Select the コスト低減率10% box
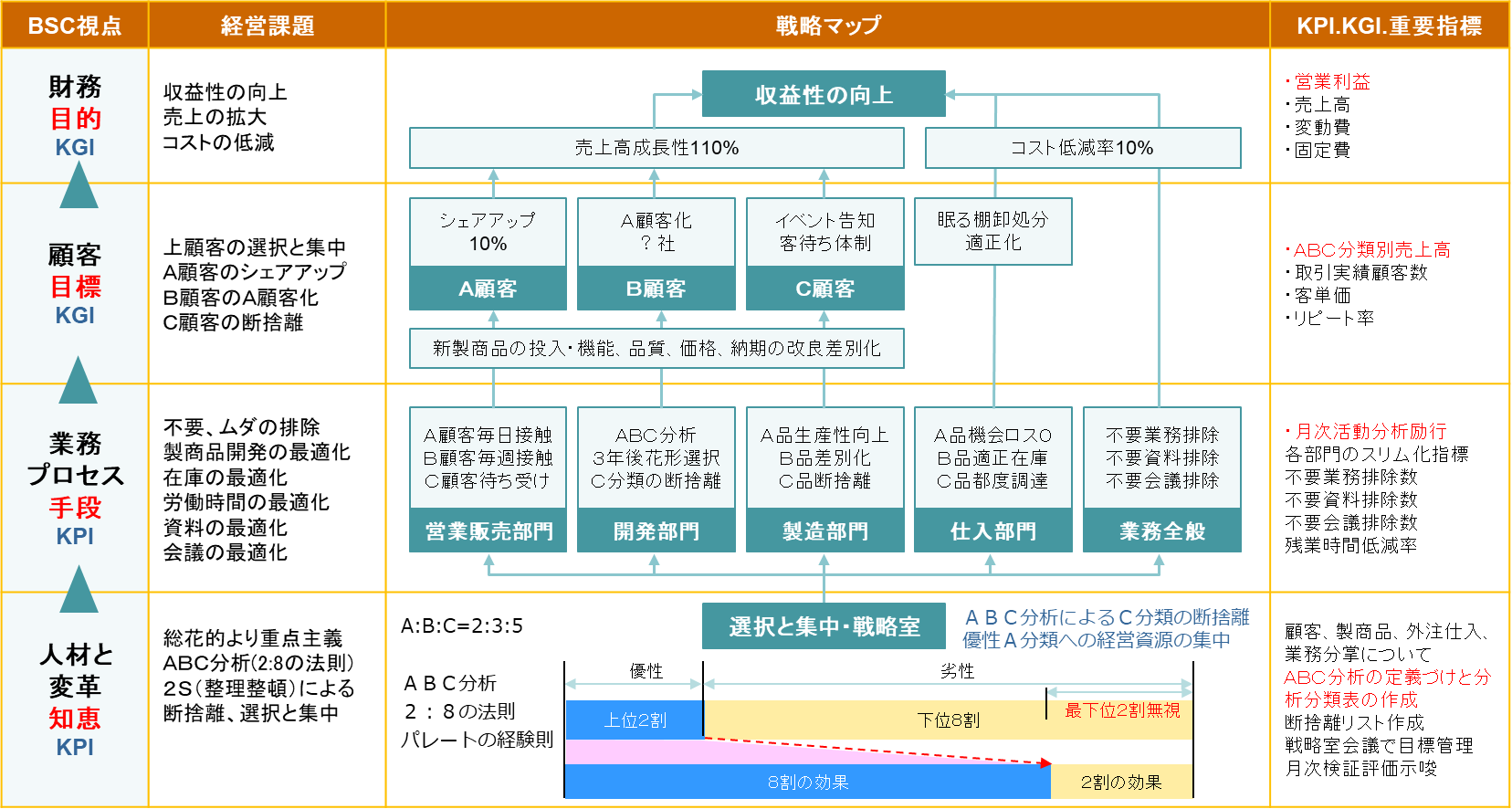 (1082, 148)
